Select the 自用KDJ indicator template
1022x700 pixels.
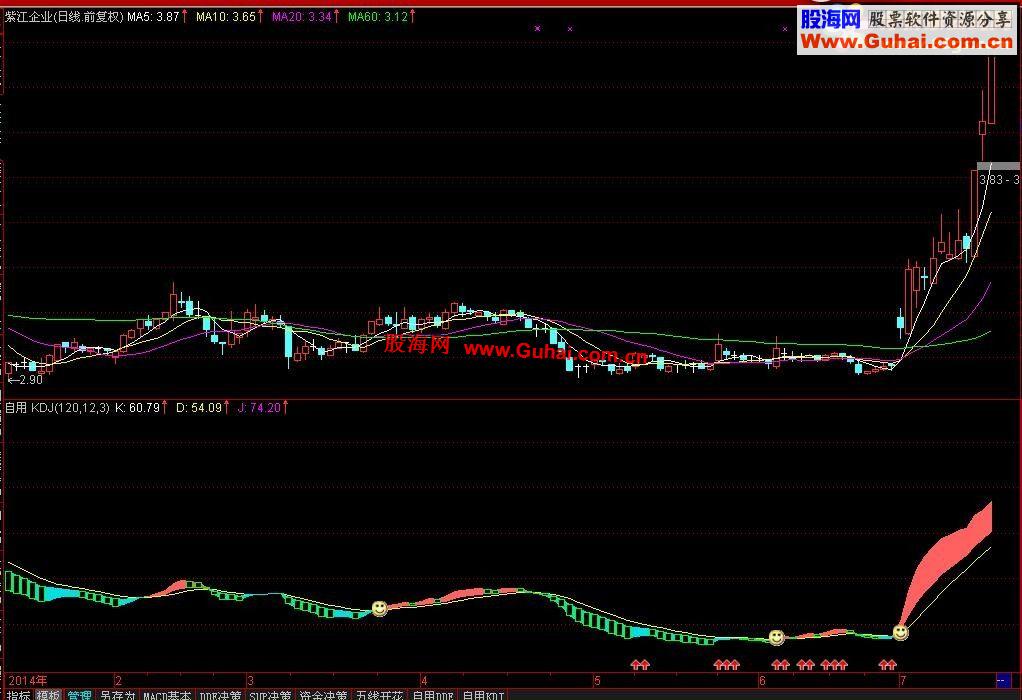click(x=484, y=695)
